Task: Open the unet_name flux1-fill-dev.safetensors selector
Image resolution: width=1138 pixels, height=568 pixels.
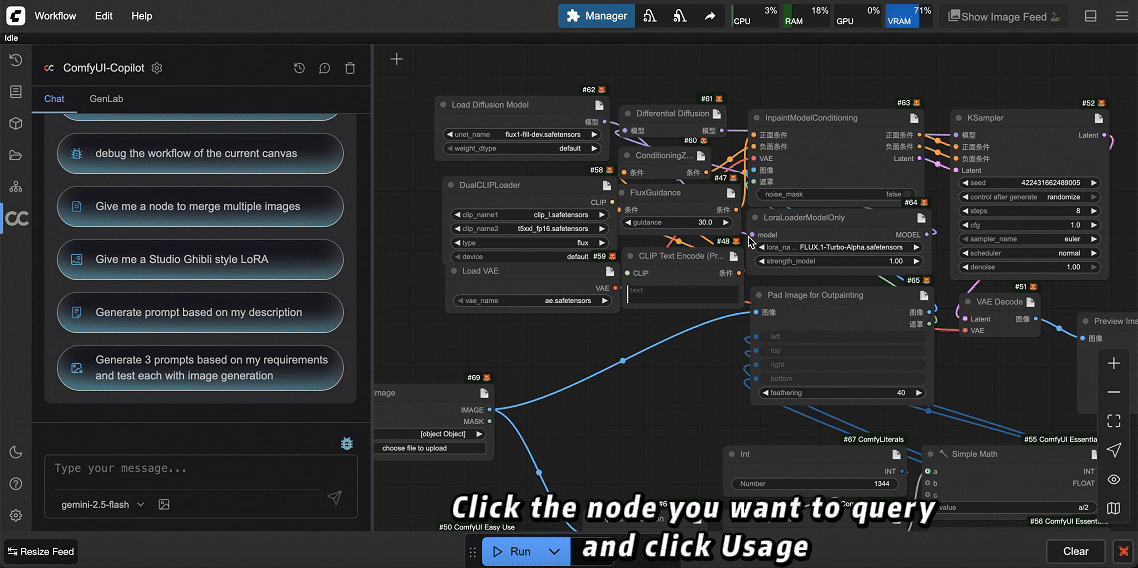Action: coord(523,134)
